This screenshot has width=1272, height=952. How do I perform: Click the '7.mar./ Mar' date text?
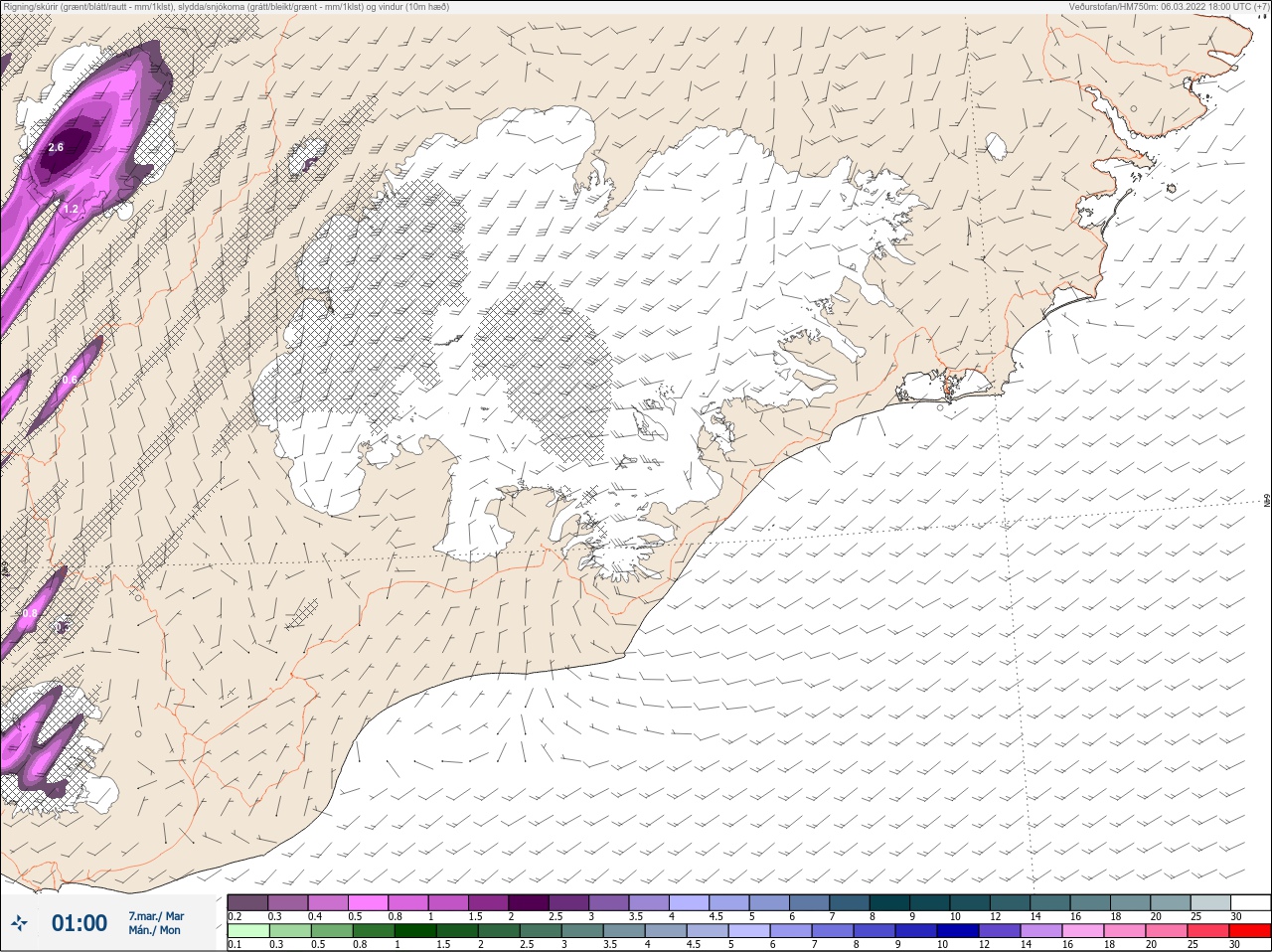pyautogui.click(x=156, y=916)
